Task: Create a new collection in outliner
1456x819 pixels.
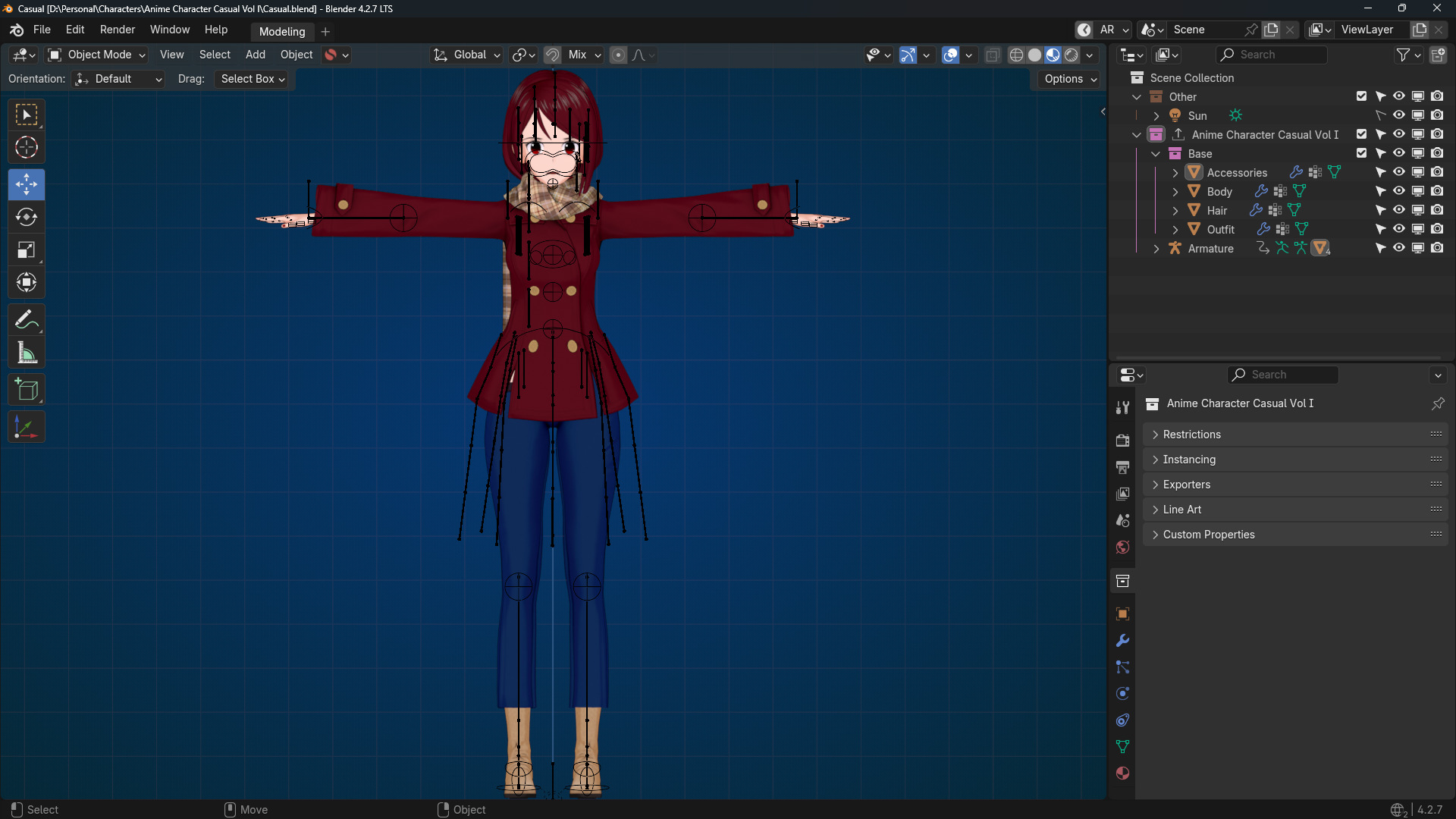Action: (x=1438, y=55)
